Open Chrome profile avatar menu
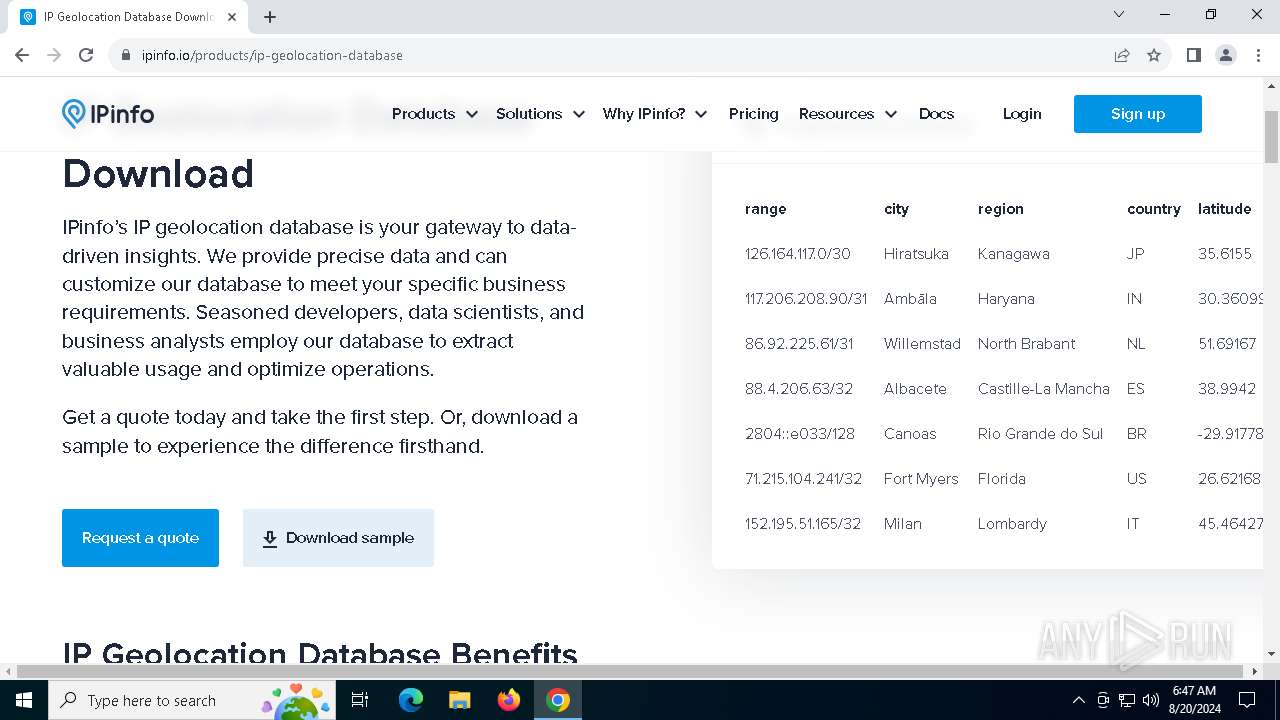The height and width of the screenshot is (720, 1280). [x=1226, y=55]
